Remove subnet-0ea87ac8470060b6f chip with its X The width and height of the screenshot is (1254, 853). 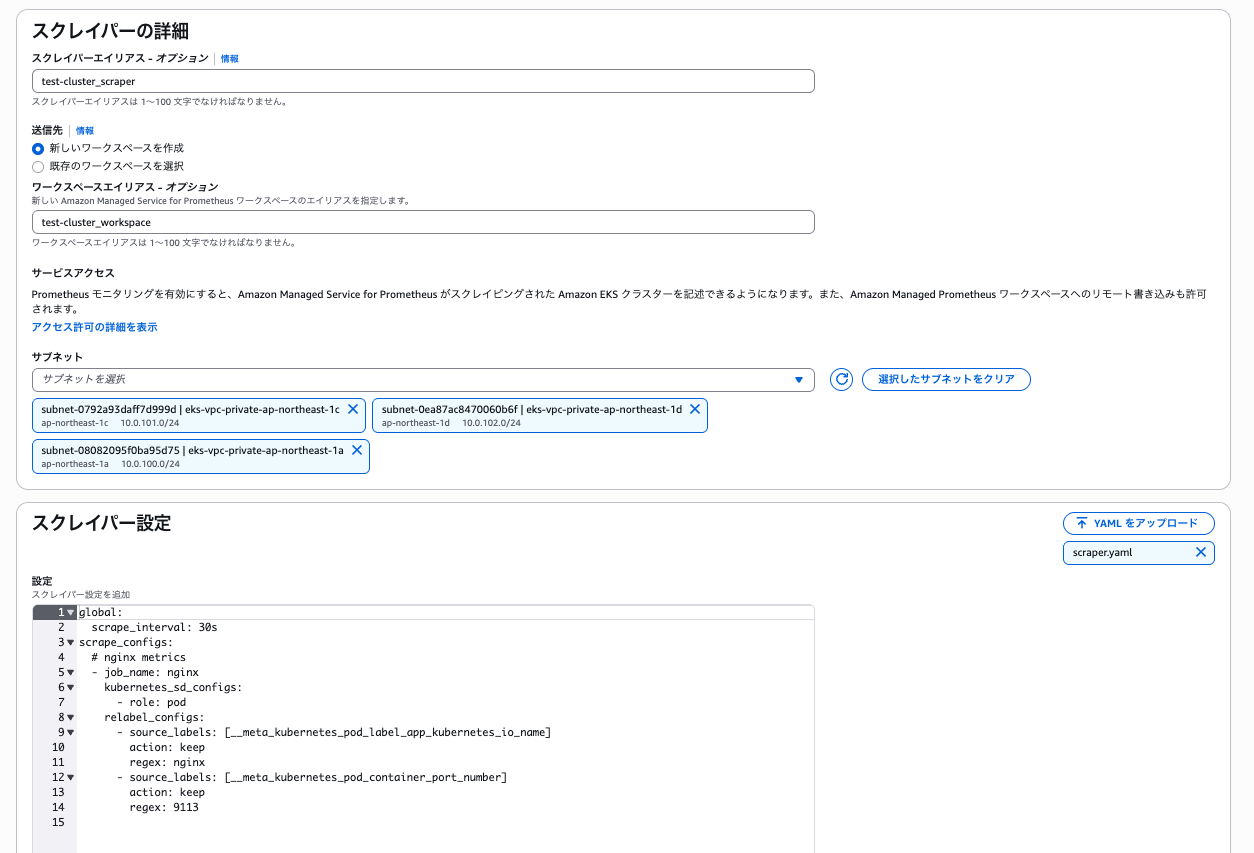point(694,409)
